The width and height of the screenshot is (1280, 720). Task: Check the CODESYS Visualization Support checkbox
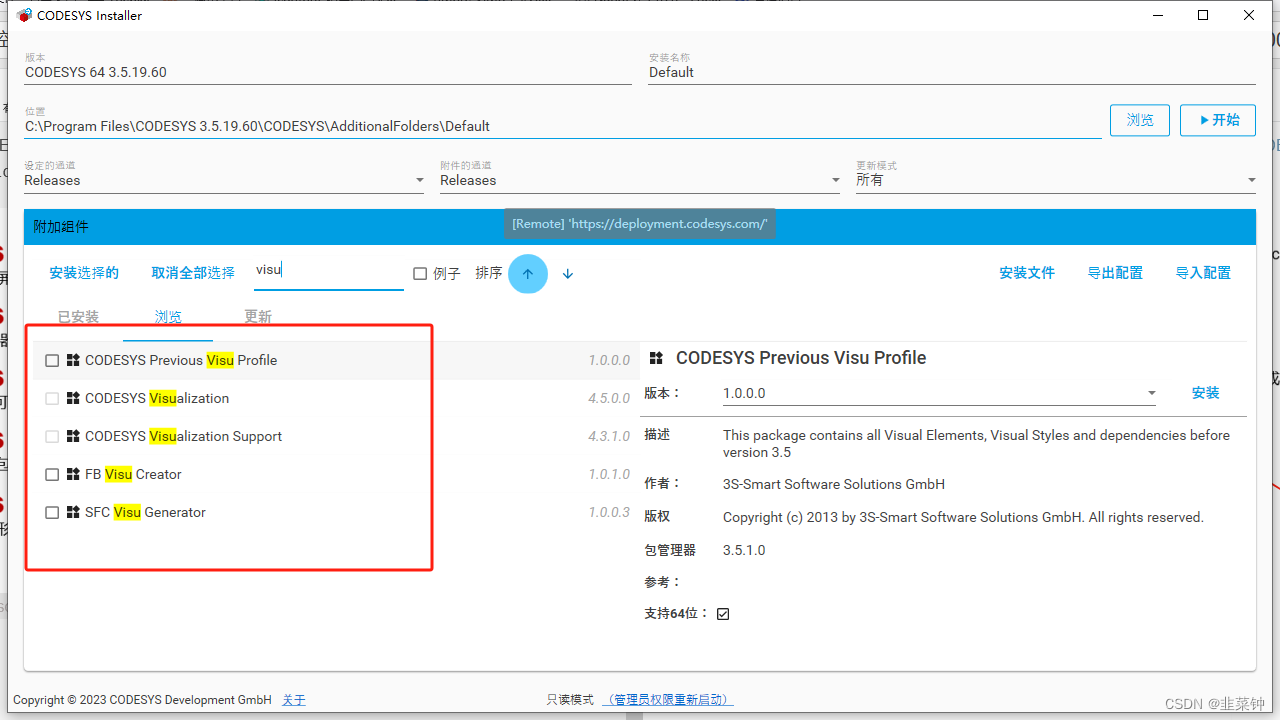[x=52, y=436]
